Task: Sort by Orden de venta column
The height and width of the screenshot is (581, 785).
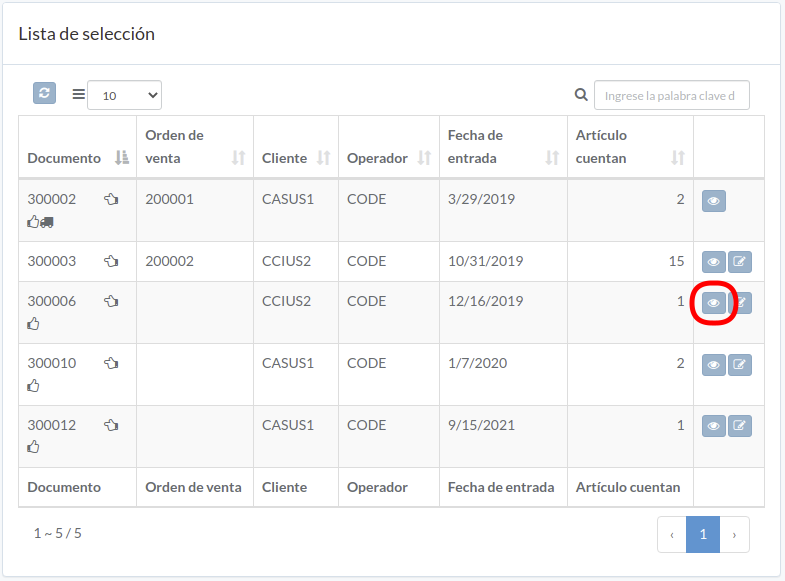Action: click(x=195, y=147)
